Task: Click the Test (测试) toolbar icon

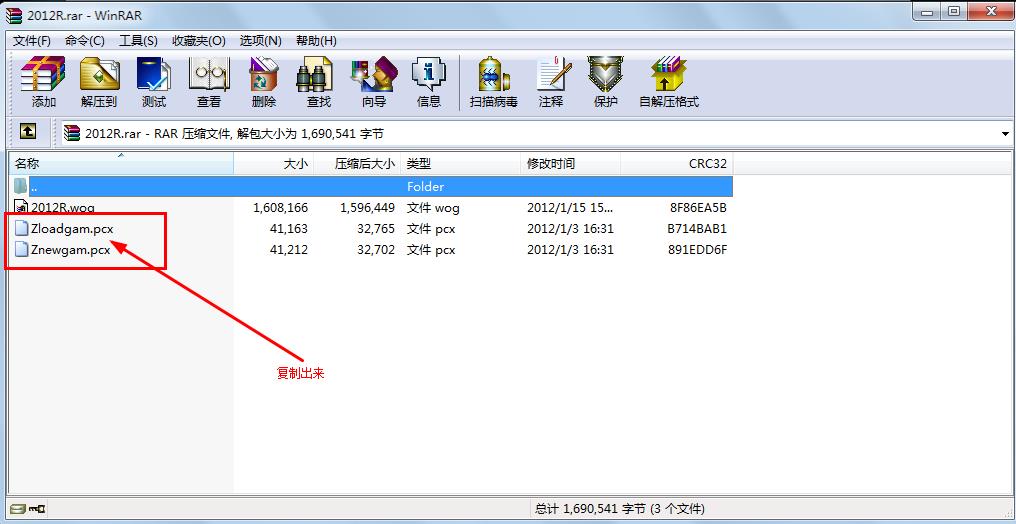Action: coord(154,74)
